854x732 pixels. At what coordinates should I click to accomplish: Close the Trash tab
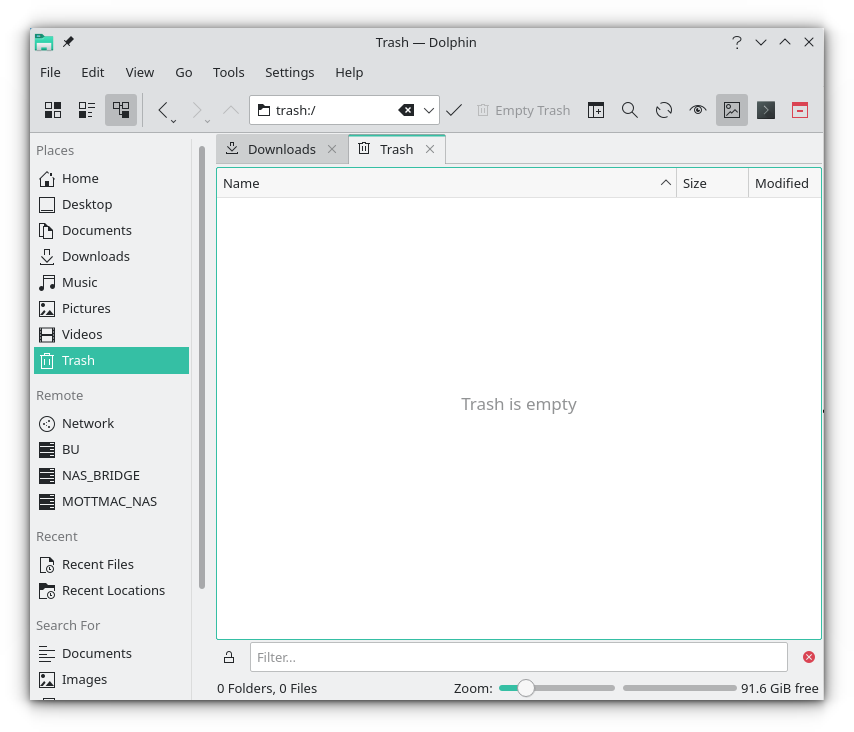[x=430, y=149]
